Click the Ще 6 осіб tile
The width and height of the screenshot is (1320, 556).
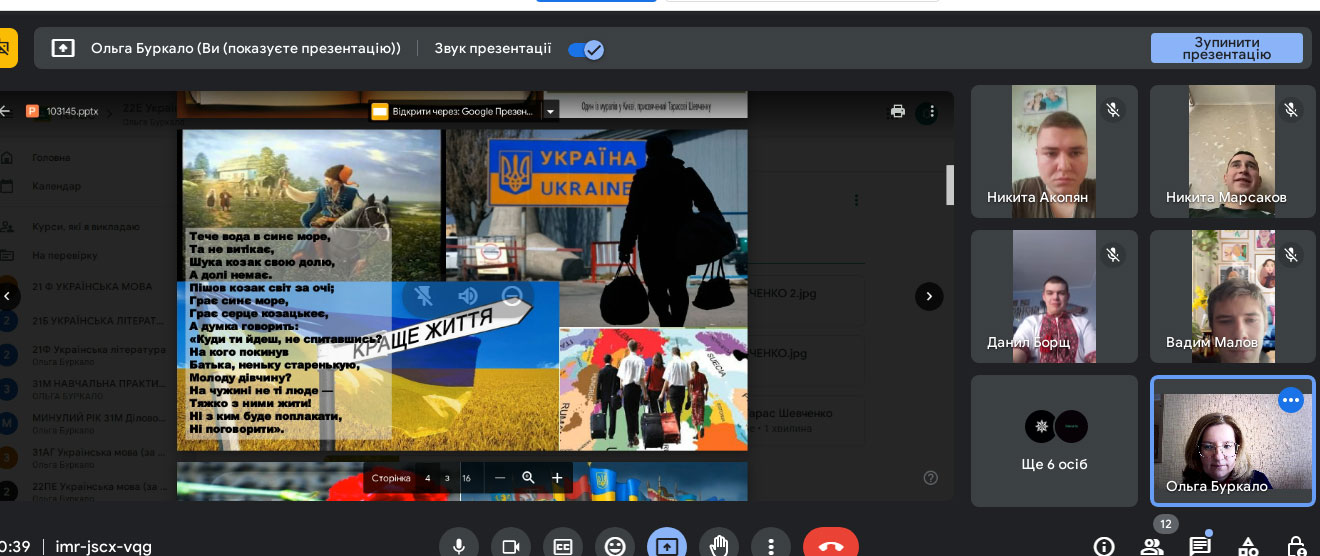(x=1054, y=440)
